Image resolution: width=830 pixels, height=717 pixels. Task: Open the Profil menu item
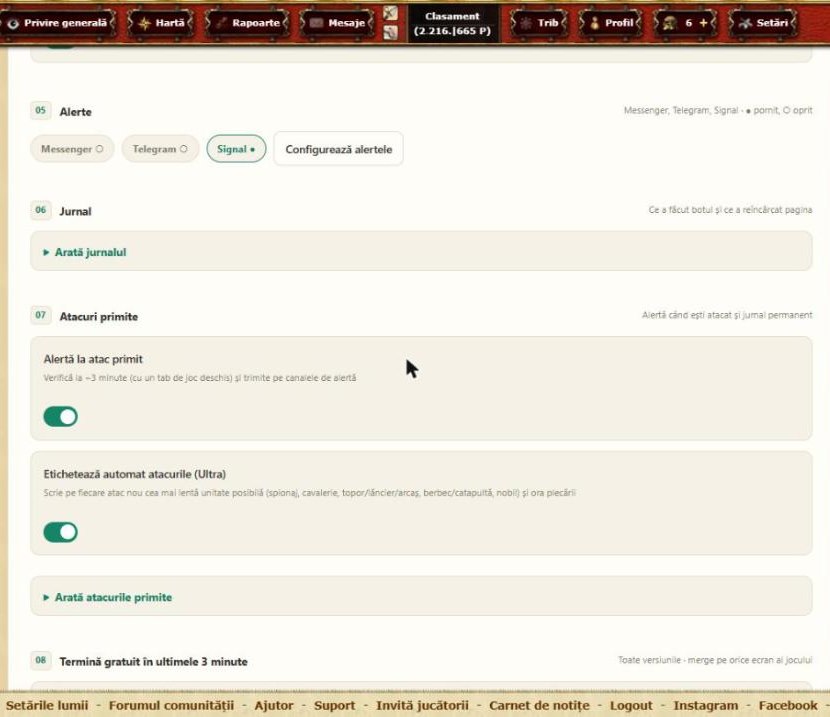[x=611, y=23]
